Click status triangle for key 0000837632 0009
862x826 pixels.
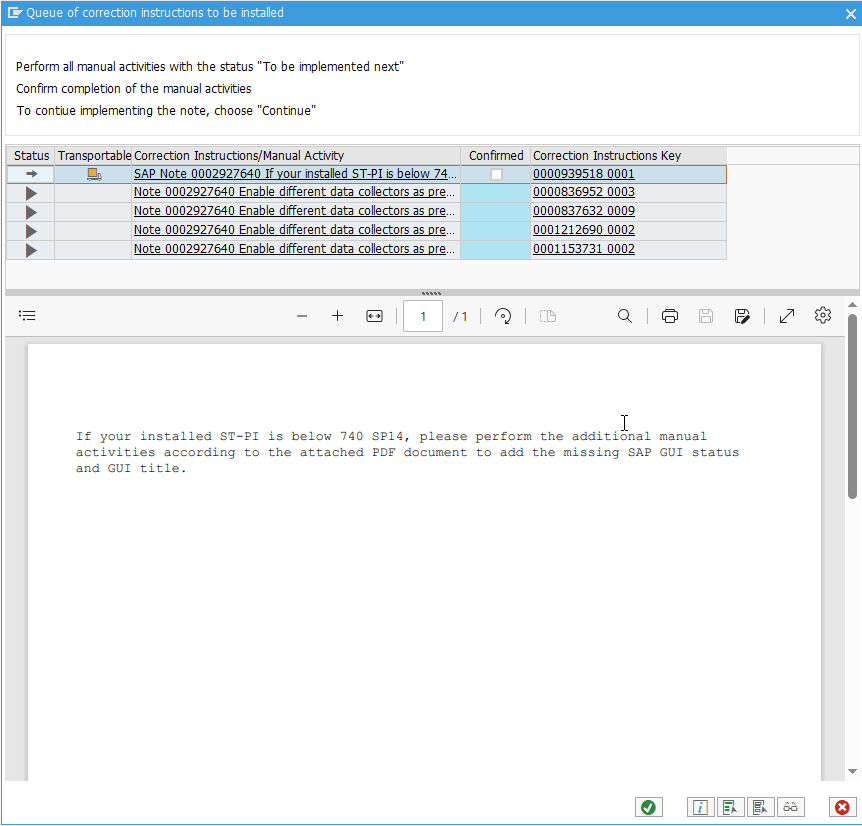[31, 212]
